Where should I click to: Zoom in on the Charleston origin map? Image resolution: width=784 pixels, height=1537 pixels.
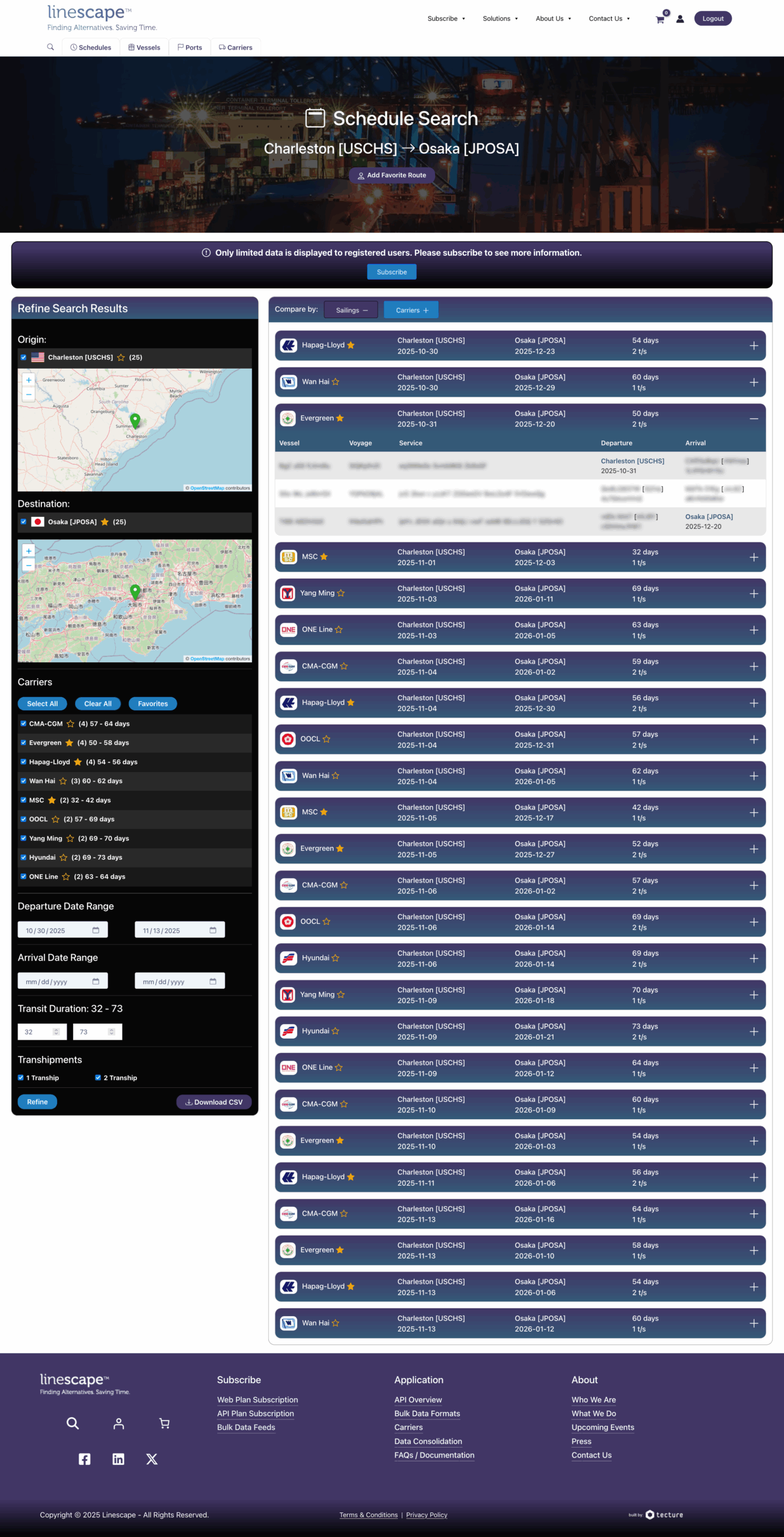point(28,380)
